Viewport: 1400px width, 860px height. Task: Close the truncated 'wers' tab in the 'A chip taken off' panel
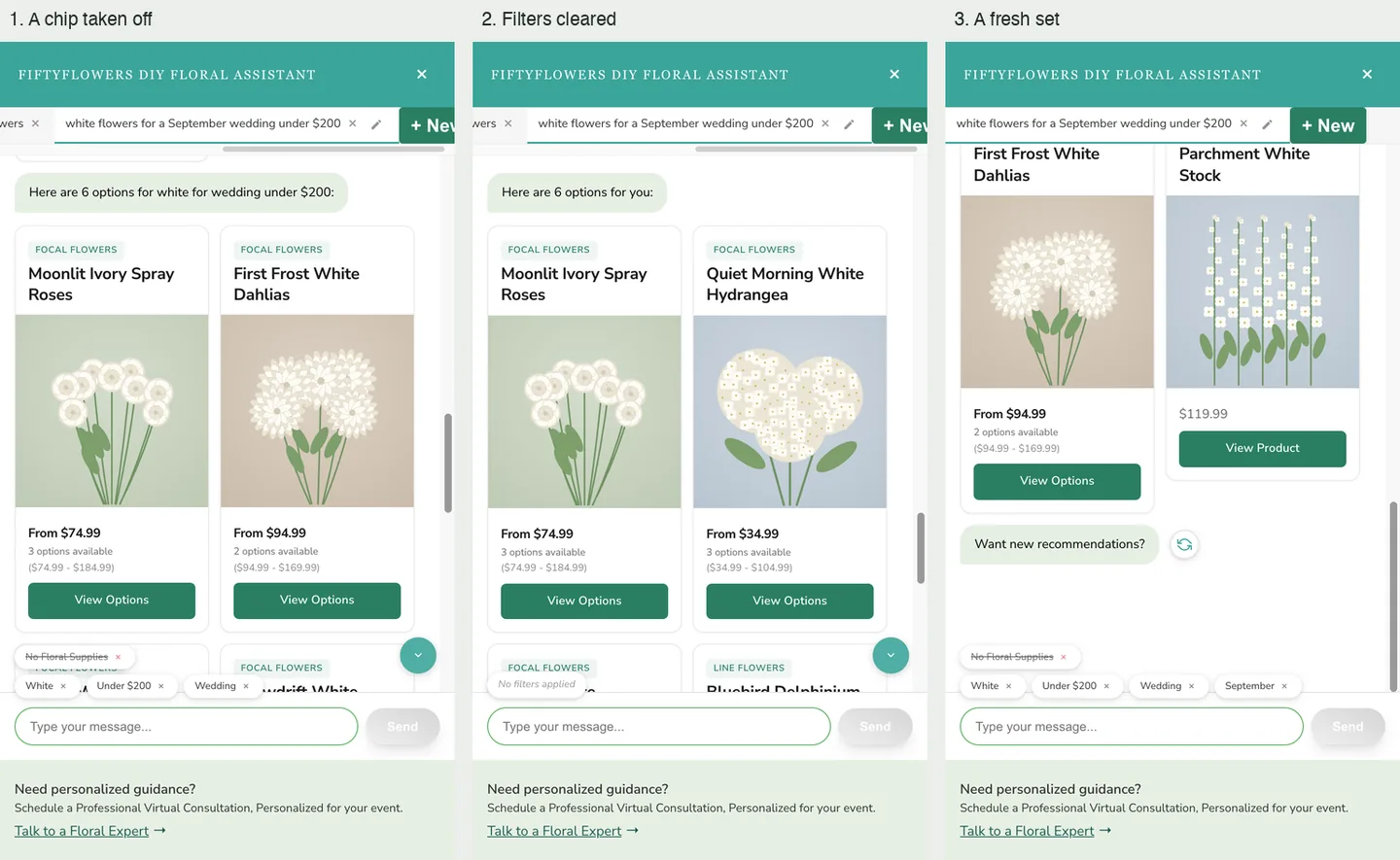(x=36, y=123)
